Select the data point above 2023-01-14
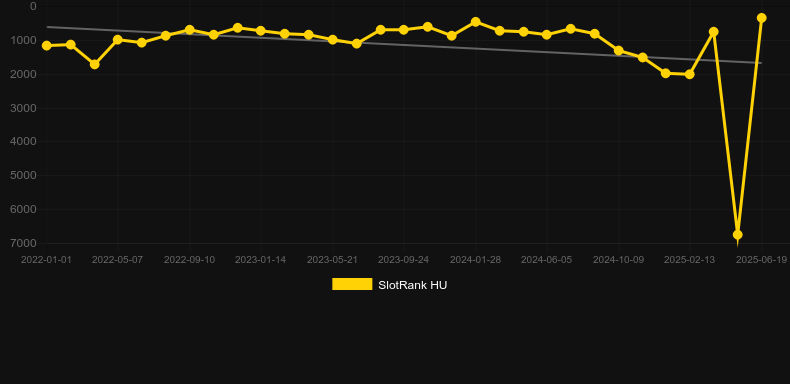Image resolution: width=790 pixels, height=384 pixels. coord(260,31)
